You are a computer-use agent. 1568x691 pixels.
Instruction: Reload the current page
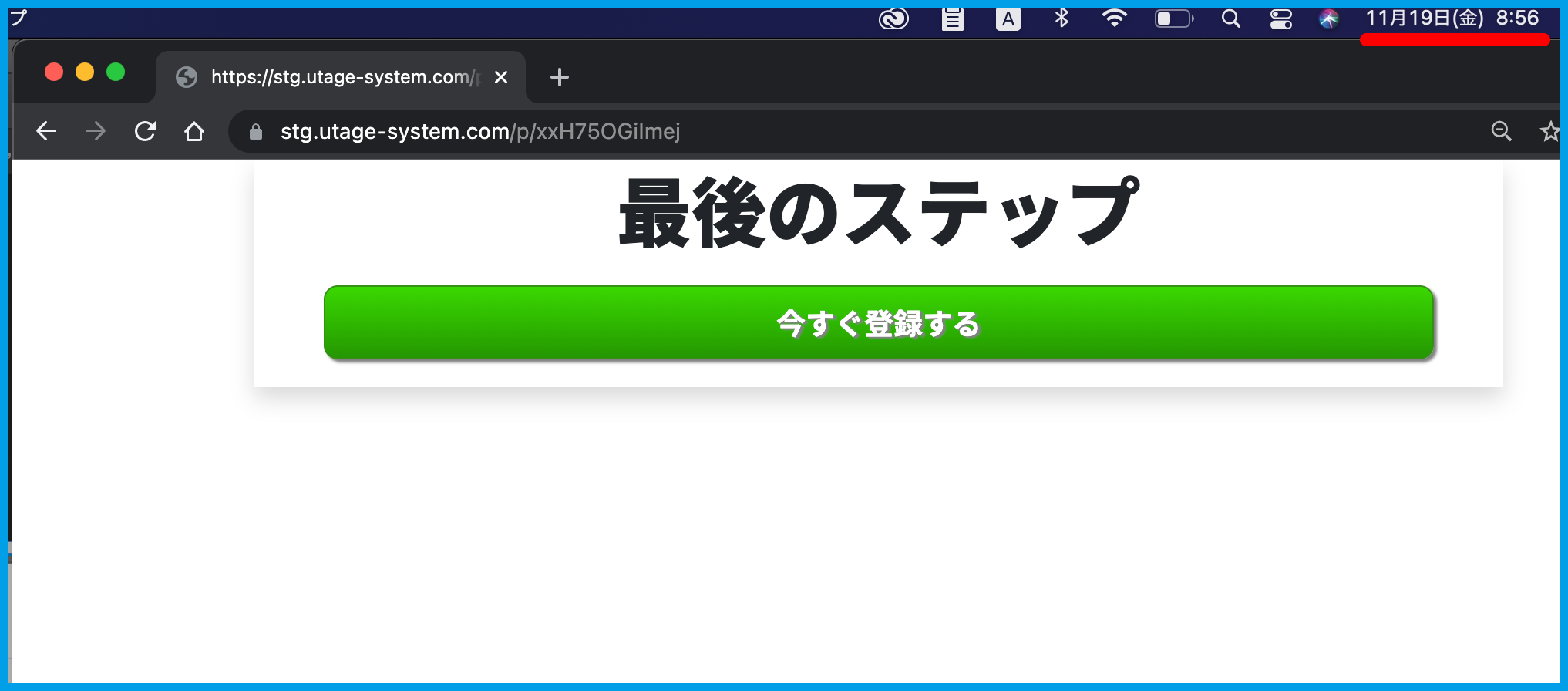coord(145,131)
